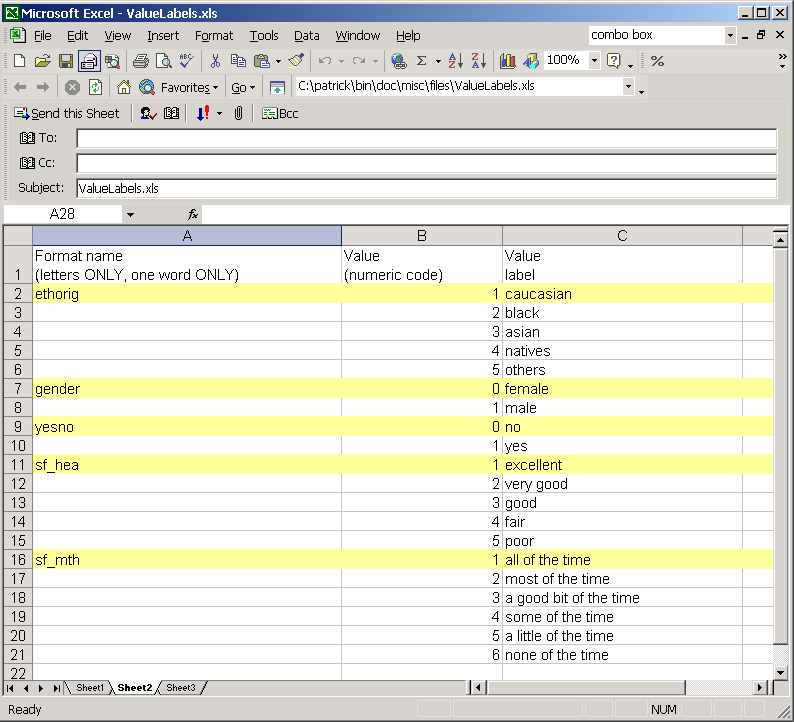Select the Format Painter brush icon
Viewport: 794px width, 722px height.
click(x=295, y=61)
